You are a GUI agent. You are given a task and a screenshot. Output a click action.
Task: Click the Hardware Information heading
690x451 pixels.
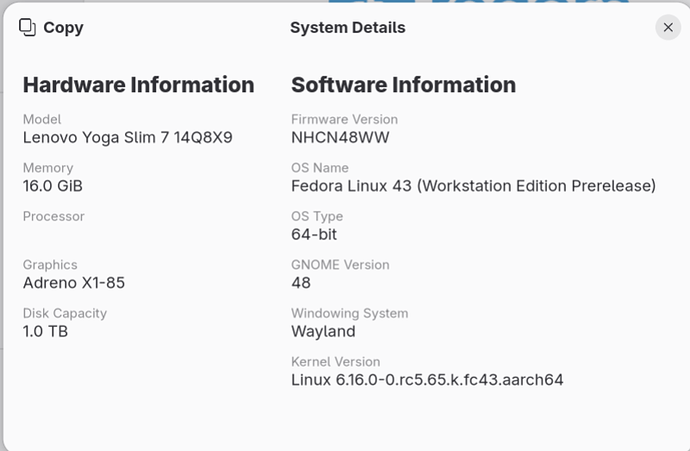pyautogui.click(x=139, y=84)
